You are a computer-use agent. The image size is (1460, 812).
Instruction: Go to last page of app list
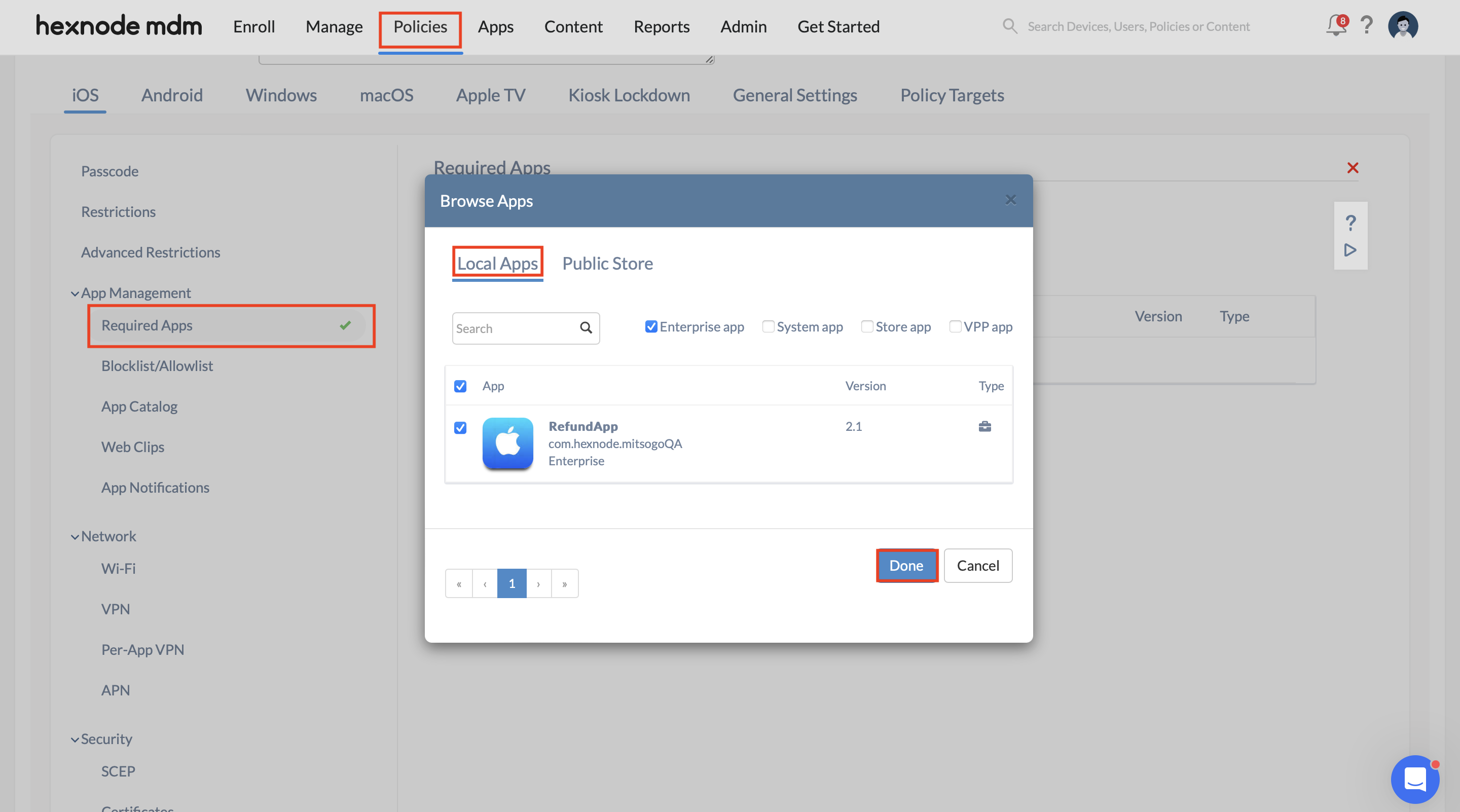[565, 583]
